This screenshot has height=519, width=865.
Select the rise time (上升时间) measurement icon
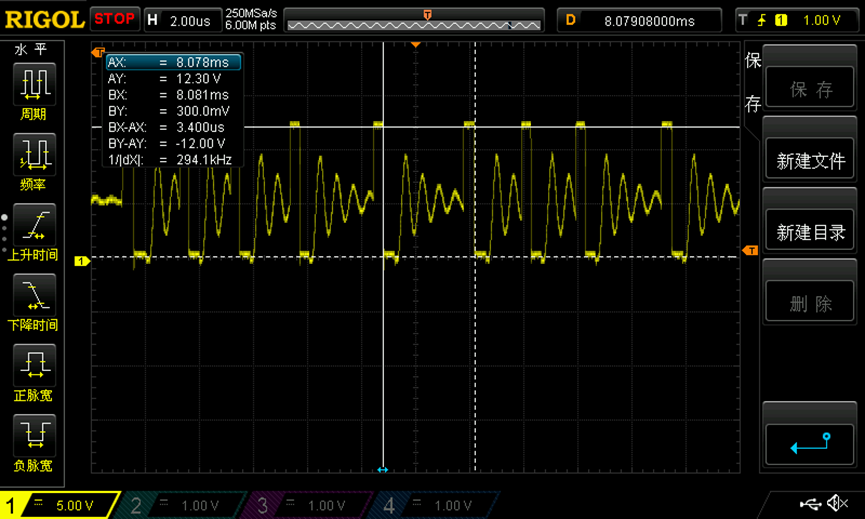coord(34,224)
